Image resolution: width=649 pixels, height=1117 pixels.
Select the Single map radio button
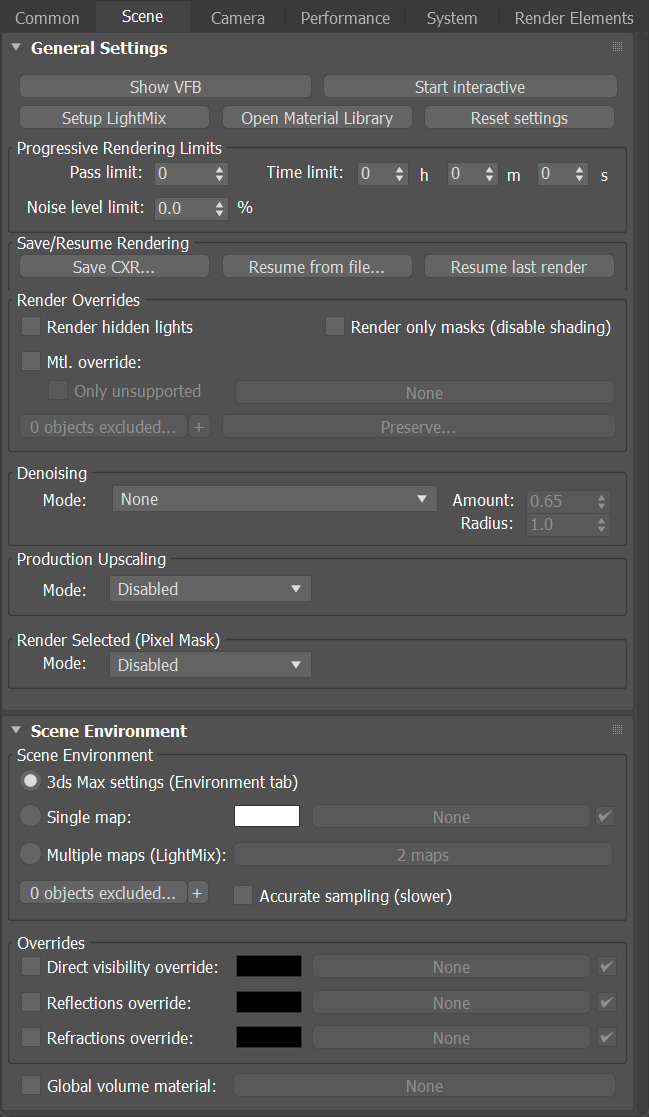[x=30, y=816]
